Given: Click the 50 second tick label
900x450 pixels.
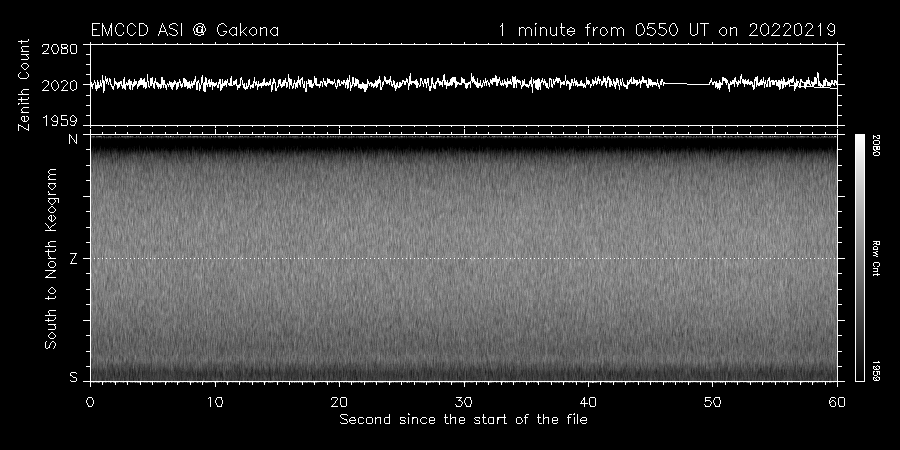Looking at the screenshot, I should point(713,402).
